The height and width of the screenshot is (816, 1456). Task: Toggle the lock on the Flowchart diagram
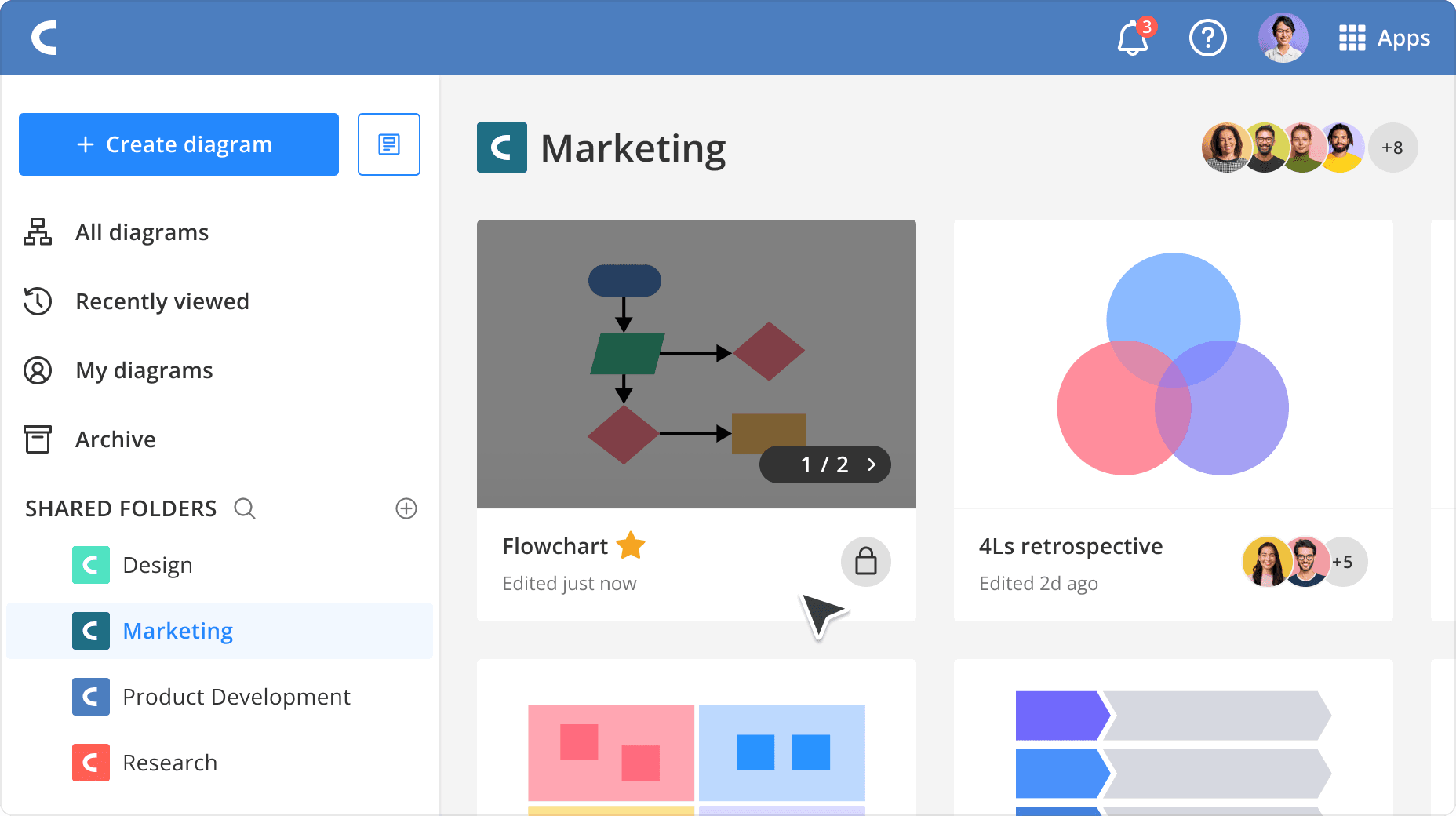(x=865, y=562)
